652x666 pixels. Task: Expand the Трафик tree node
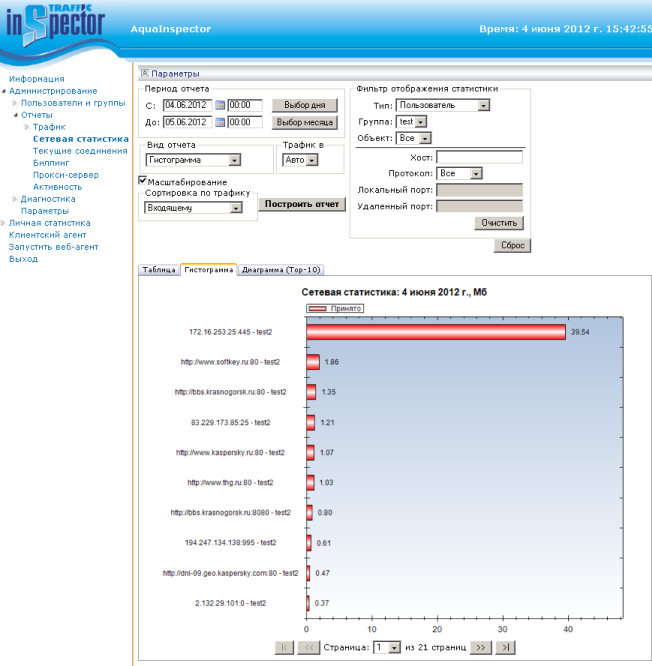click(27, 127)
